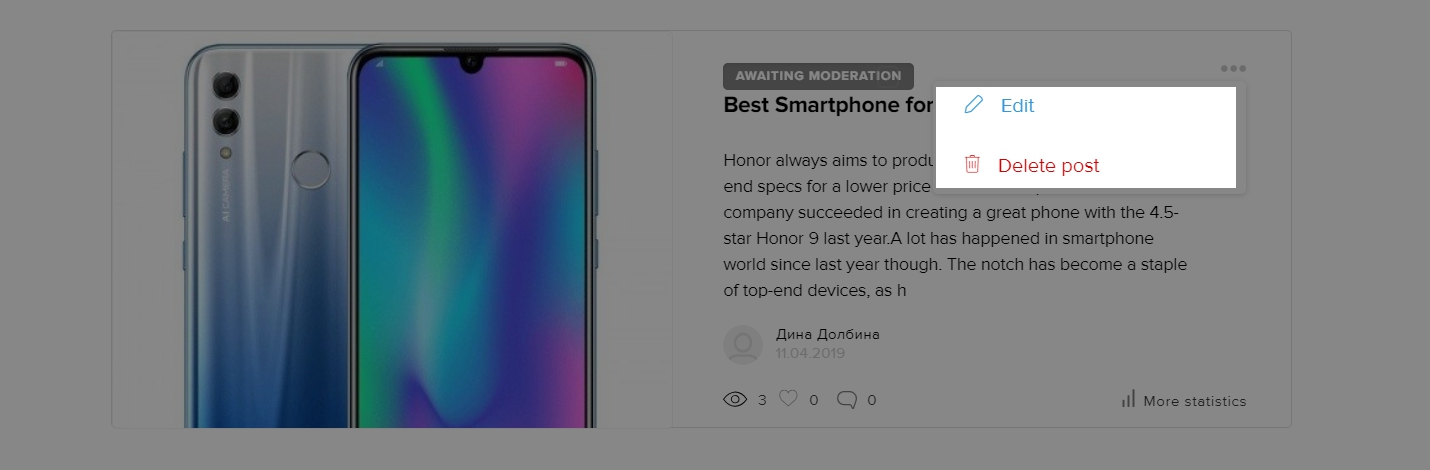Click the pencil icon next to Edit
The width and height of the screenshot is (1430, 470).
973,105
